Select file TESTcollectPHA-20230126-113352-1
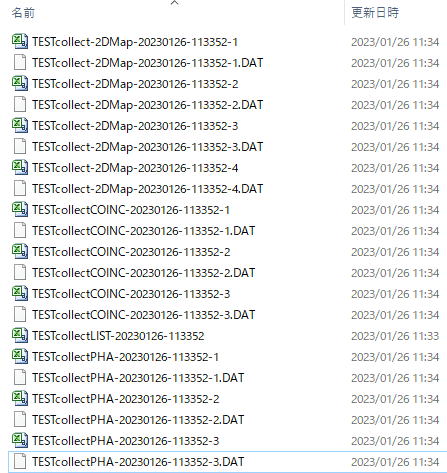Image resolution: width=447 pixels, height=473 pixels. point(125,357)
